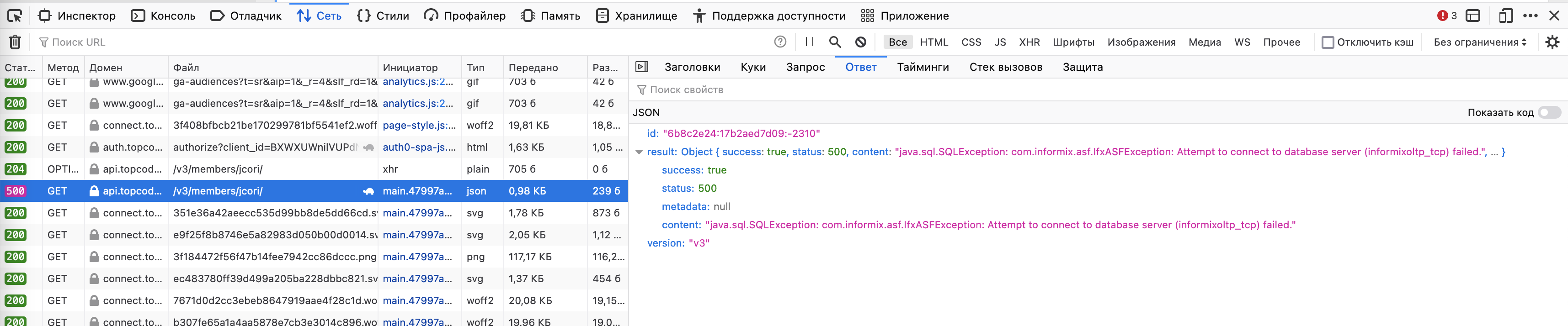
Task: Open network settings gear icon
Action: tap(1552, 42)
